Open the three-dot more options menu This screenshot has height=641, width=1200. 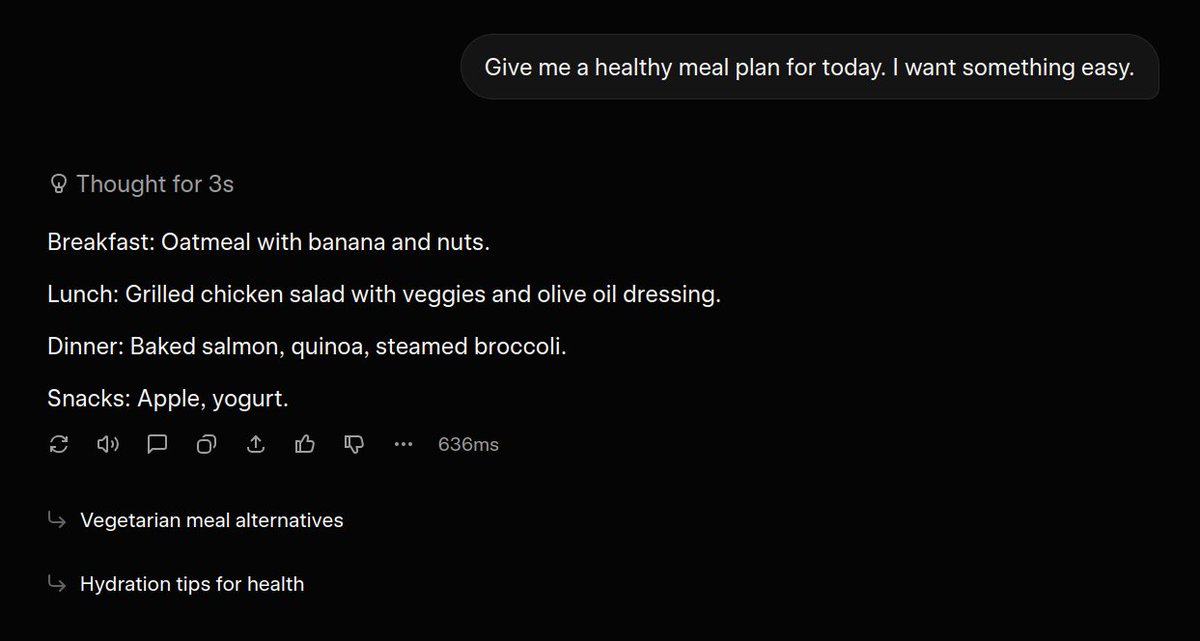[403, 444]
